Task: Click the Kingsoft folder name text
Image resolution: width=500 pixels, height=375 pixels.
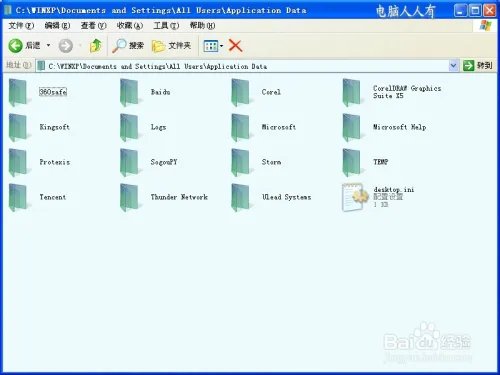Action: (x=54, y=127)
